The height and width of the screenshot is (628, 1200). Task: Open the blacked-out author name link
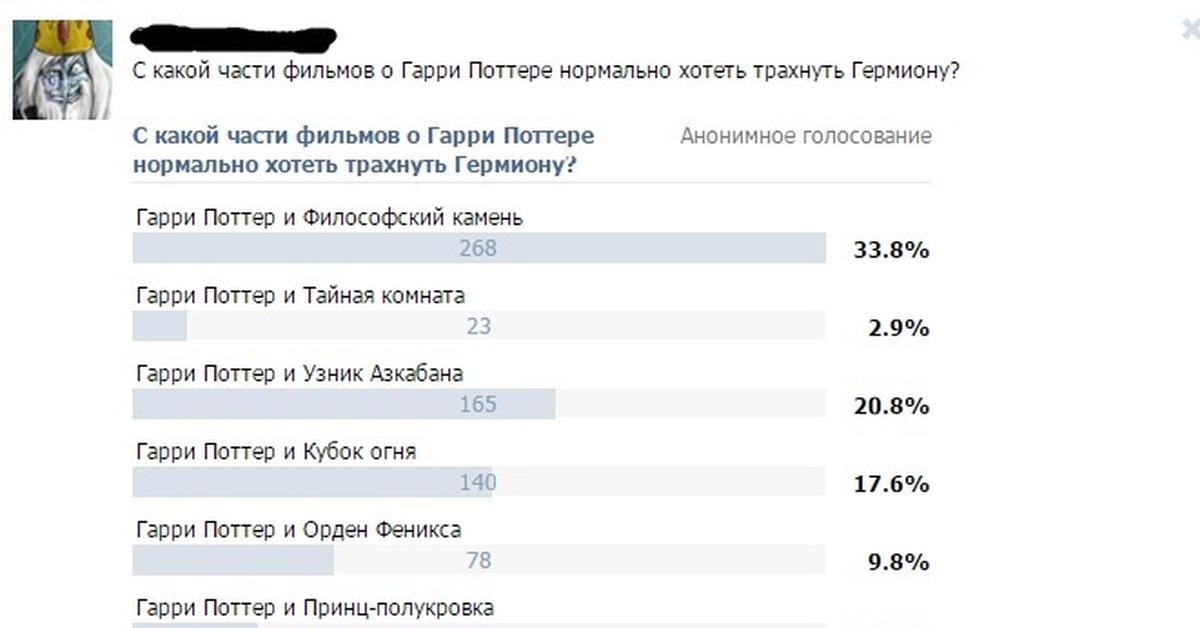point(235,40)
